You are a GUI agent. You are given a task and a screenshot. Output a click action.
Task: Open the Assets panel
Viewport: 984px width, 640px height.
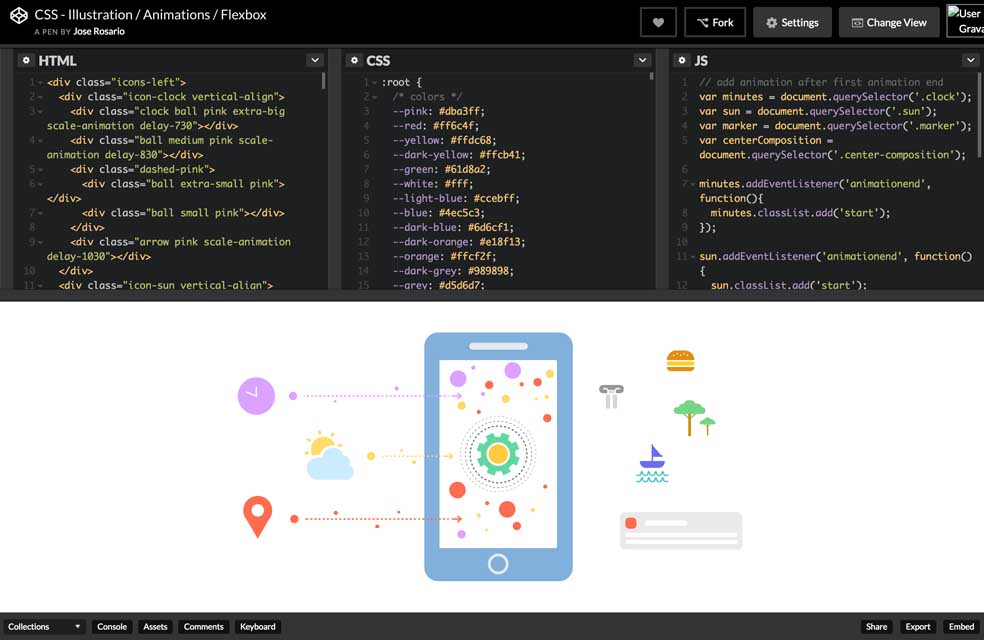(x=155, y=627)
